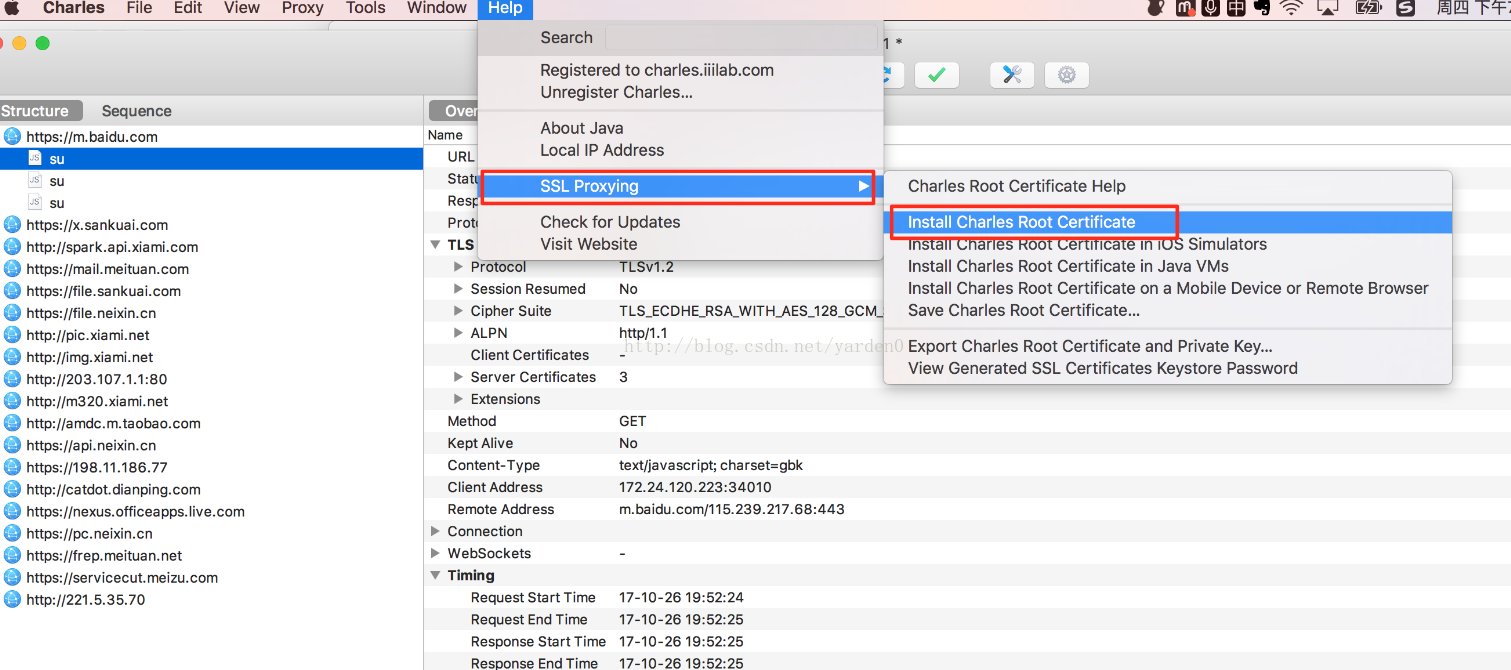Click the 中 input method menu bar icon

1236,8
